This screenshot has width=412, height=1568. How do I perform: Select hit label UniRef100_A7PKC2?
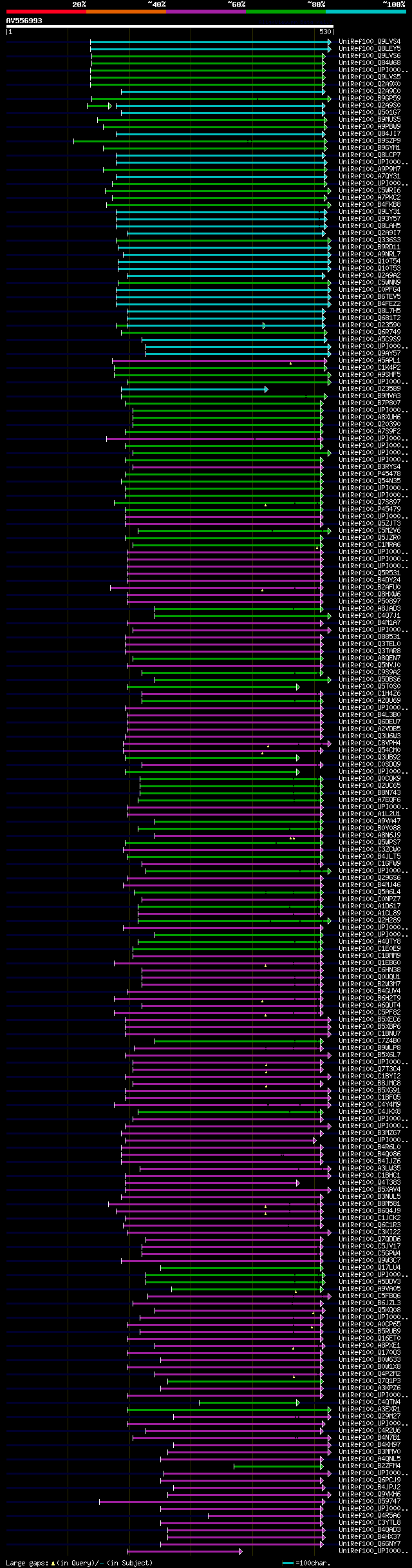pos(370,197)
